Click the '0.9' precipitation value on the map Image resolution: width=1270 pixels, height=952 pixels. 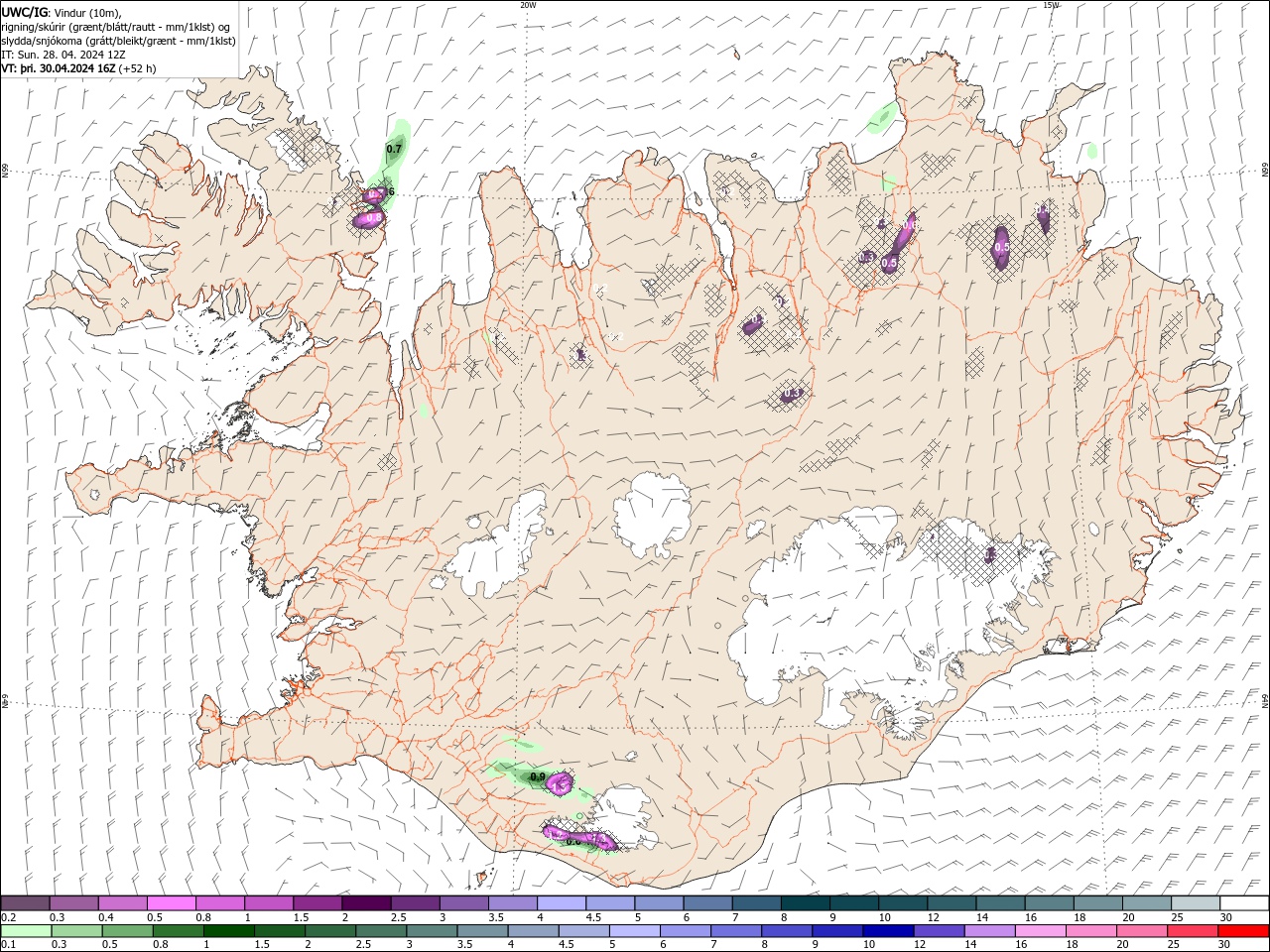click(539, 776)
